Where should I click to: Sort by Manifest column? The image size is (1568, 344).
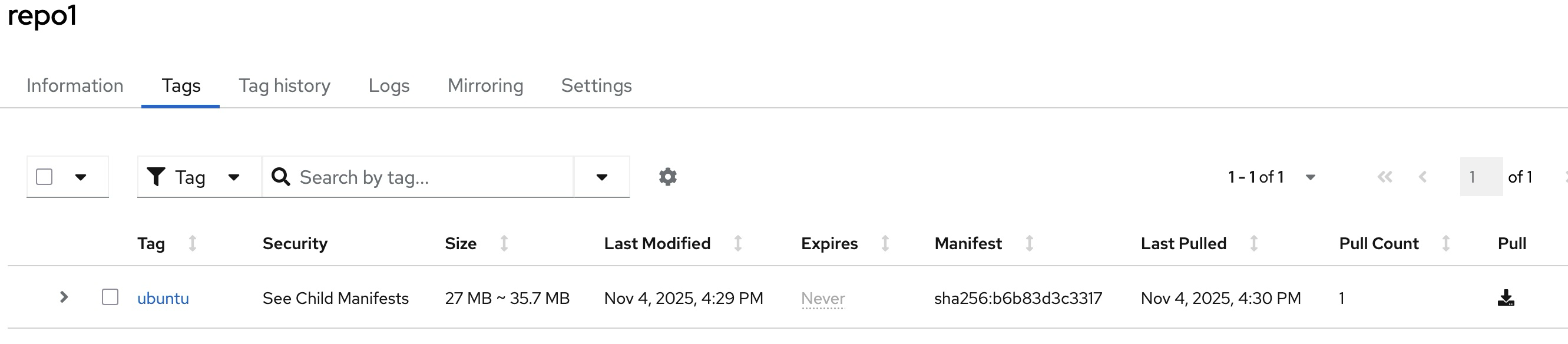tap(1029, 243)
